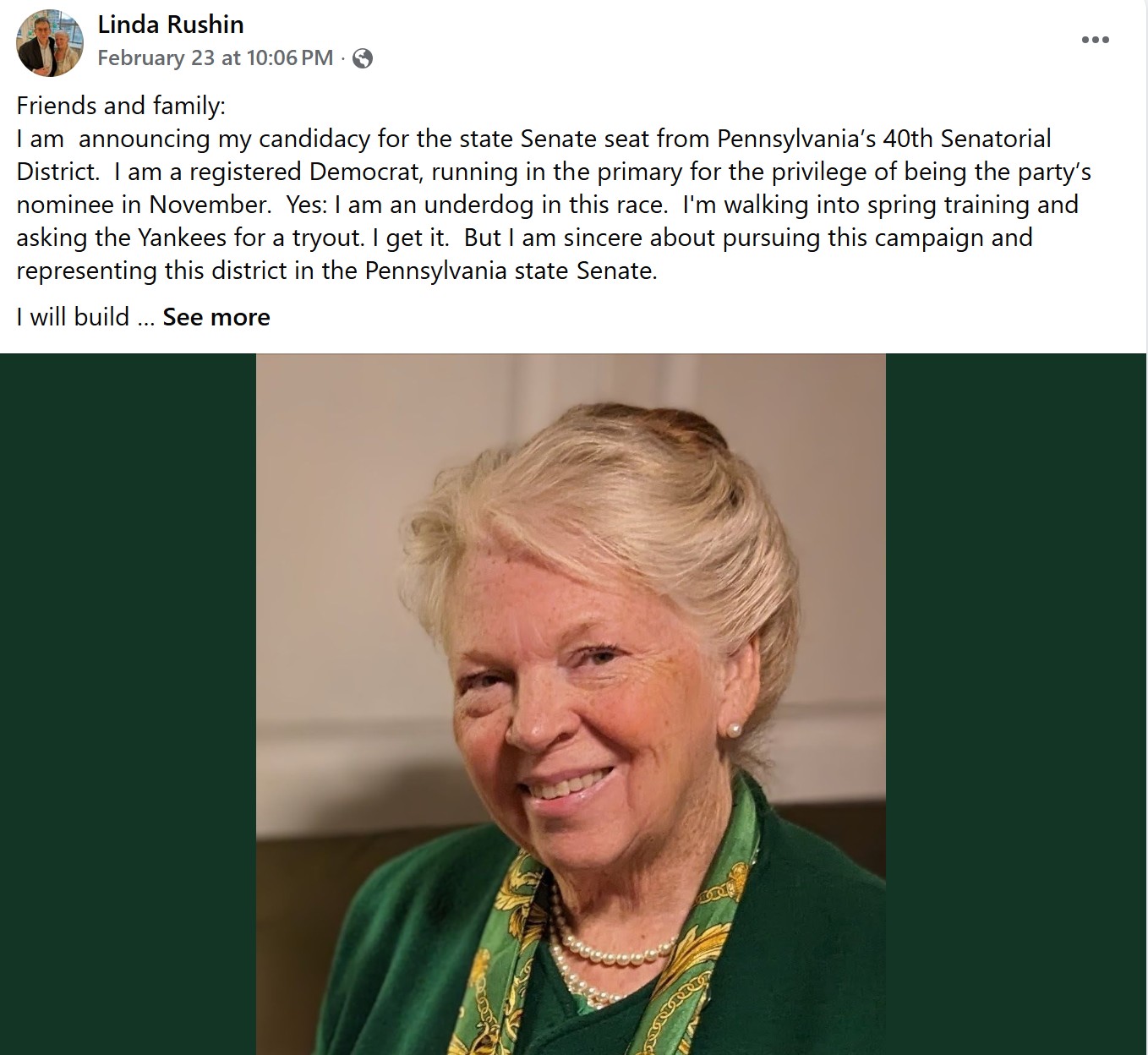1148x1055 pixels.
Task: Click "40th Senatorial" in the post text
Action: coord(966,139)
